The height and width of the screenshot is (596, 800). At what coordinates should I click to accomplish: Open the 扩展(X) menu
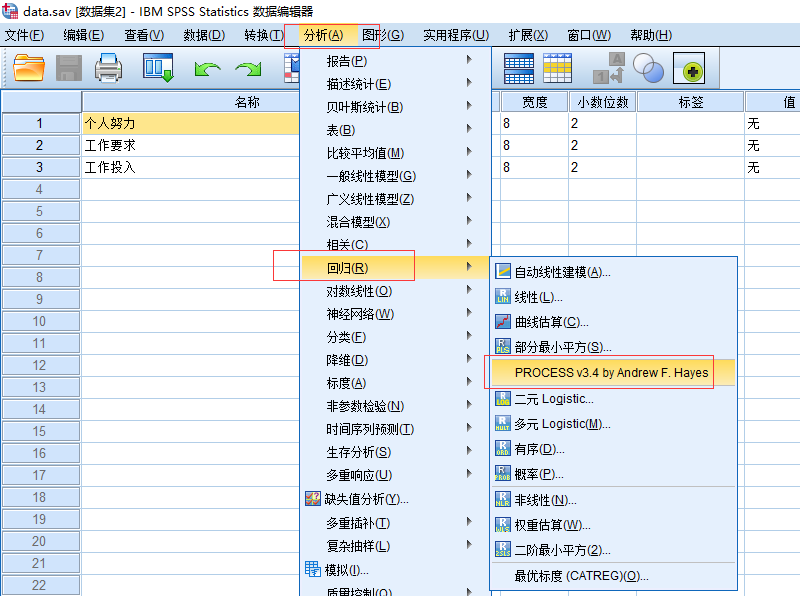(528, 35)
